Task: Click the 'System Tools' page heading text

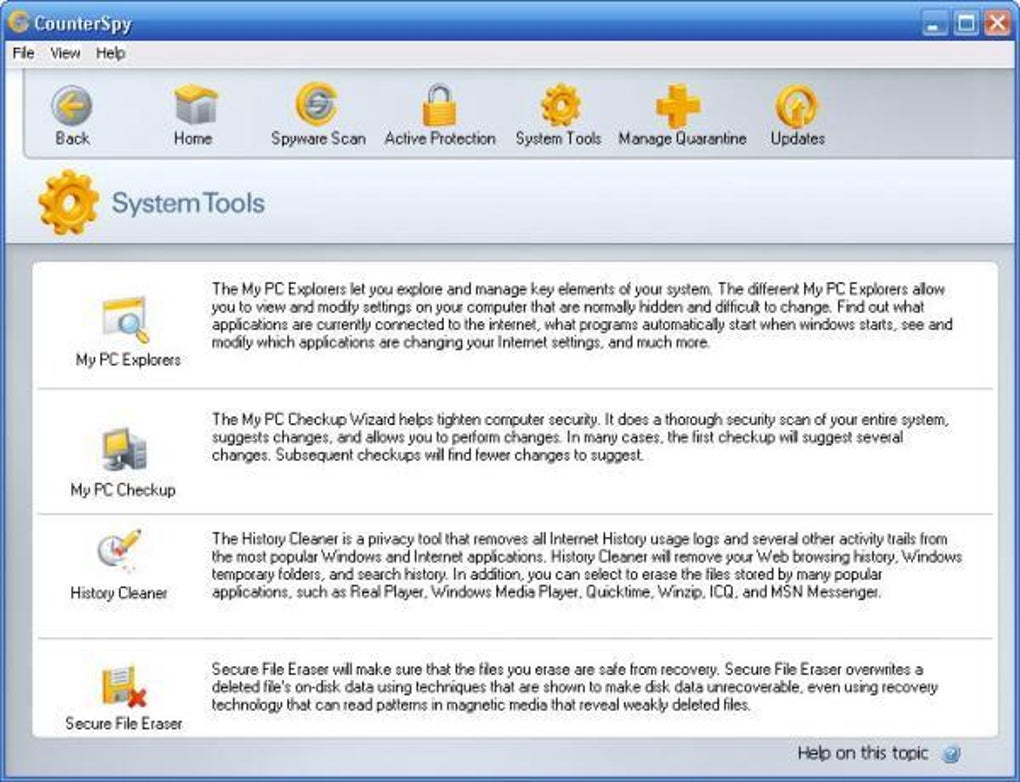Action: pos(188,203)
